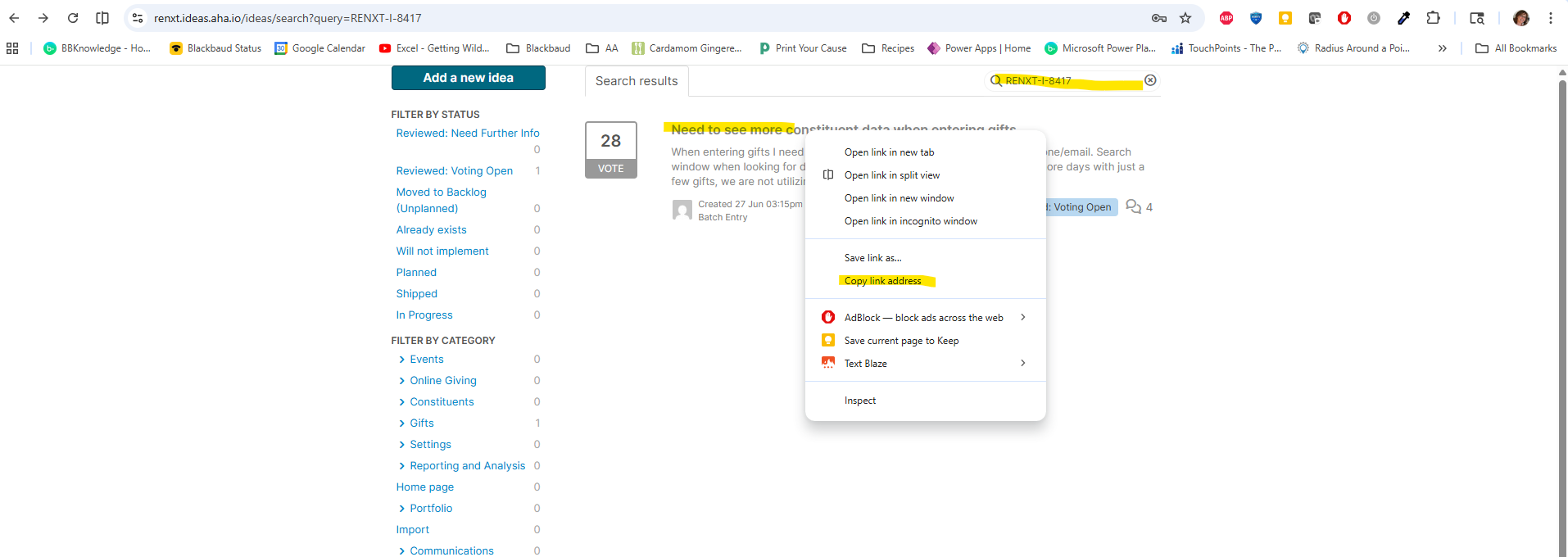Image resolution: width=1568 pixels, height=557 pixels.
Task: Open the Chrome three-dot menu
Action: click(1551, 18)
